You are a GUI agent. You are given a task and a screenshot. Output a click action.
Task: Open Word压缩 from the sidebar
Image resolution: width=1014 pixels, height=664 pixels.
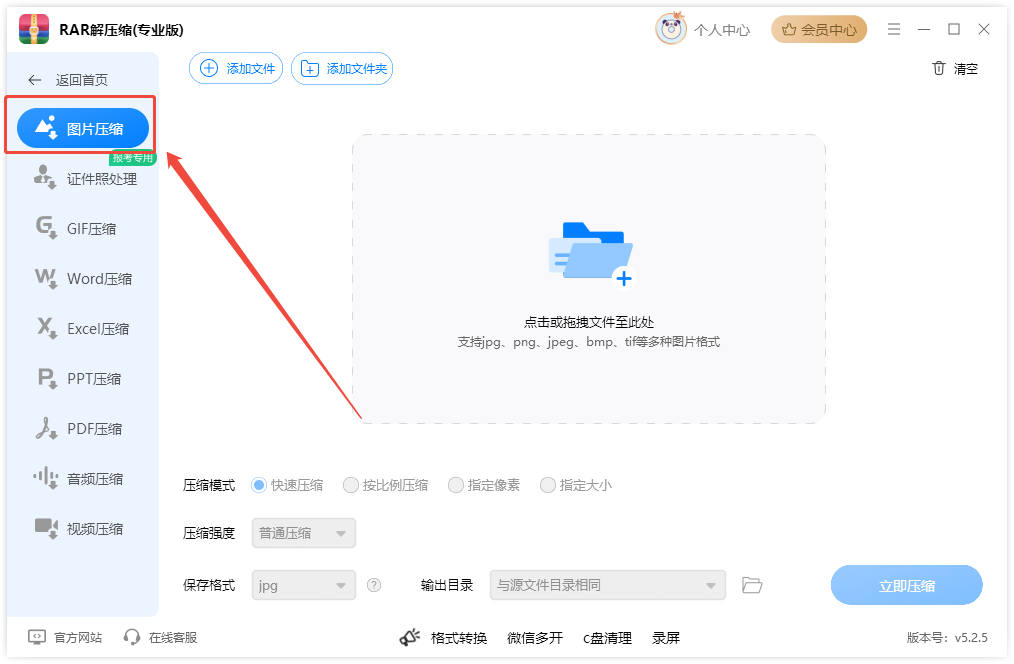point(83,279)
